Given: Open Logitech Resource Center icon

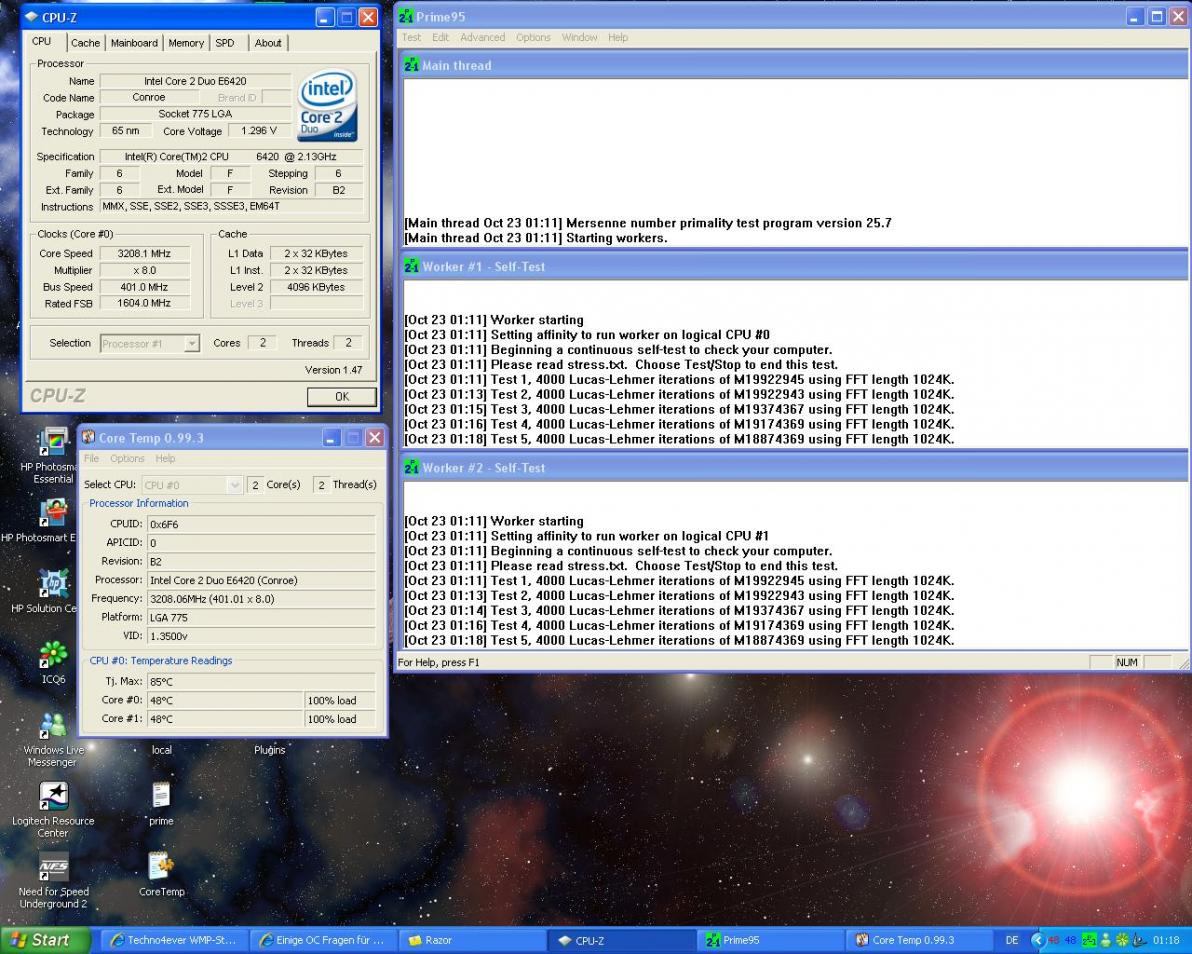Looking at the screenshot, I should coord(53,797).
